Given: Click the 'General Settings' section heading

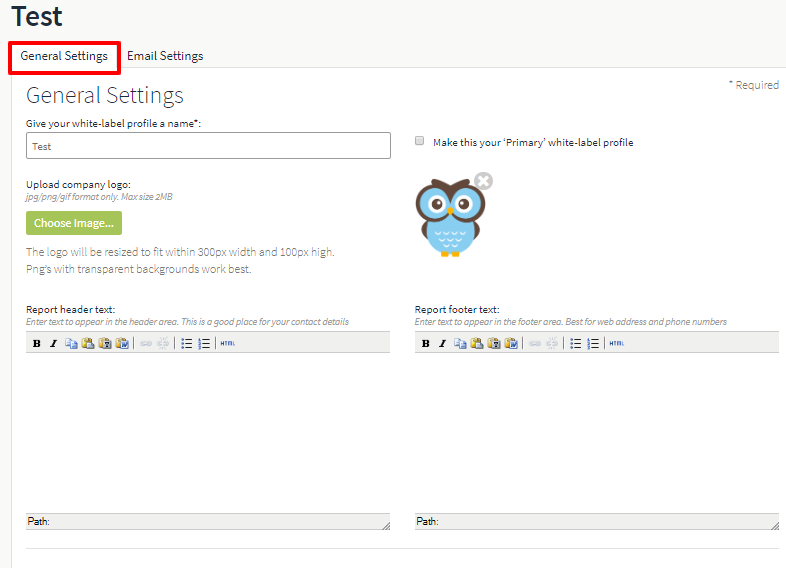Looking at the screenshot, I should (105, 95).
